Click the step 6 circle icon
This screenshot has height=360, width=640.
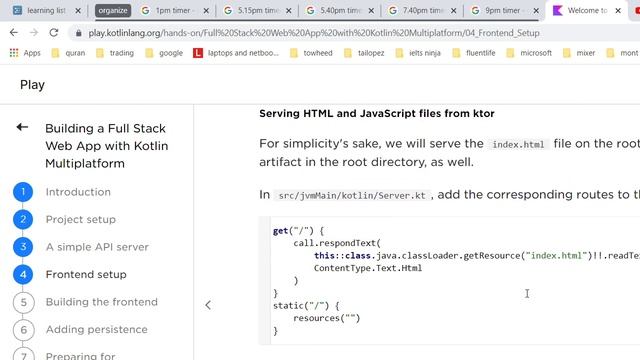[23, 330]
